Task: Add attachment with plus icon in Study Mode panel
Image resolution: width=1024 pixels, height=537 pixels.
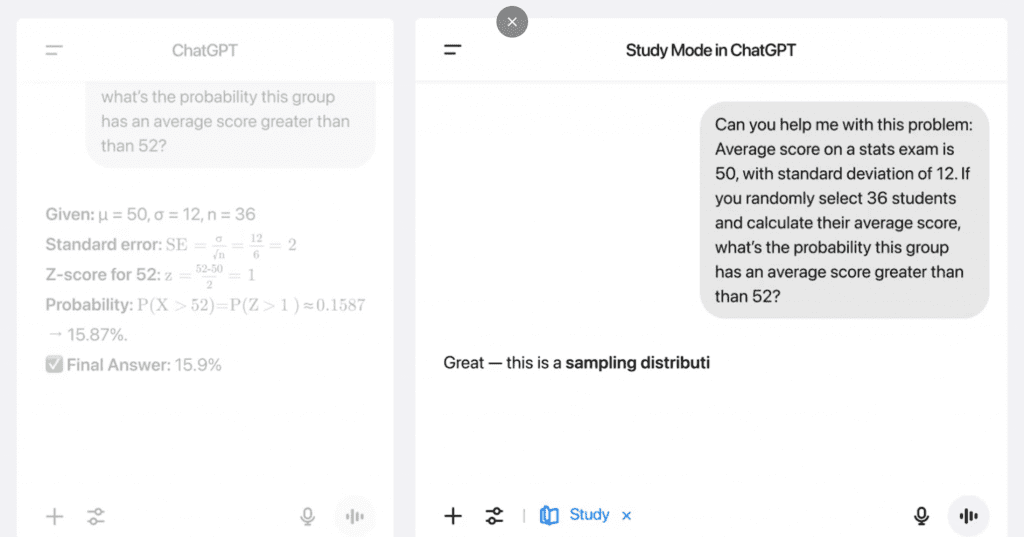Action: click(453, 516)
